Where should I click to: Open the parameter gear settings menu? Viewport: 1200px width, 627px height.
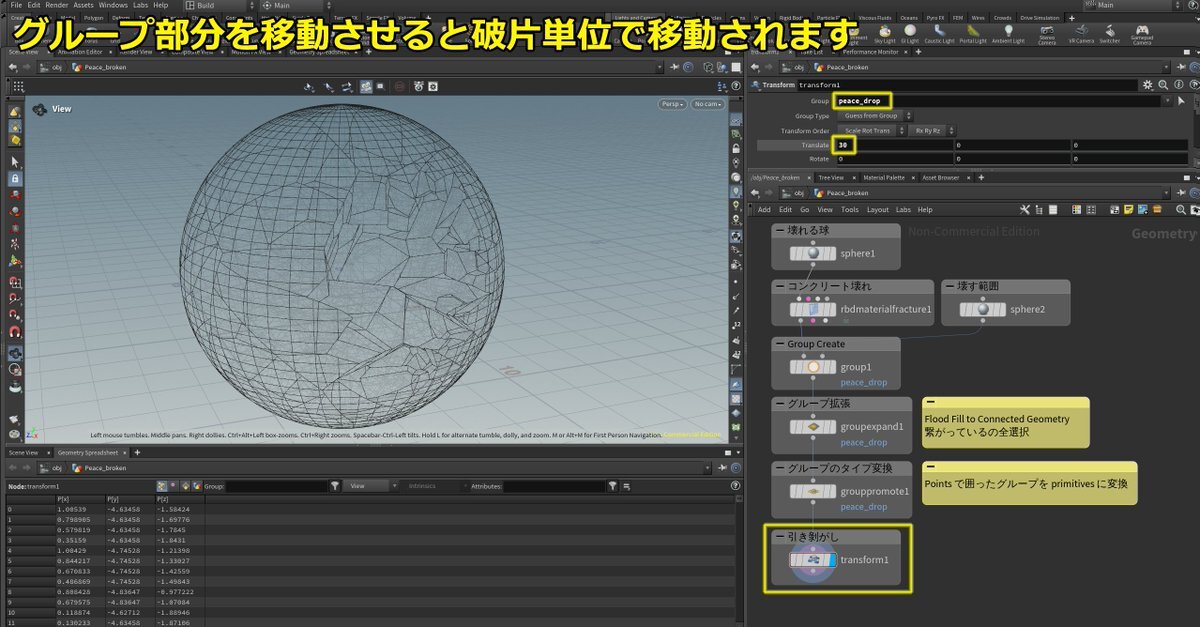(x=1148, y=85)
